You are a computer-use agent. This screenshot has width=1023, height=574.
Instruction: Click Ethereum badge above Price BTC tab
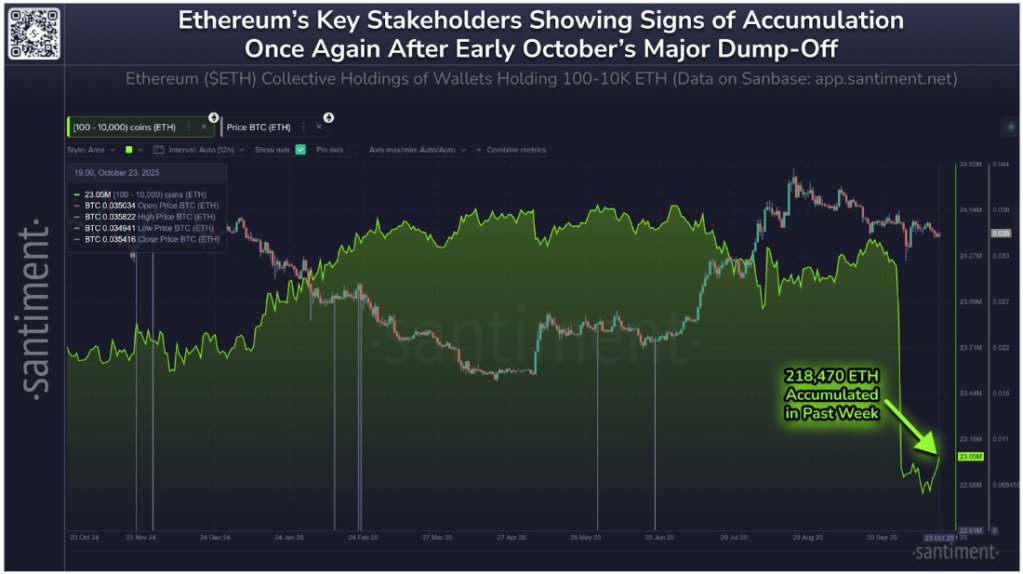pyautogui.click(x=328, y=117)
